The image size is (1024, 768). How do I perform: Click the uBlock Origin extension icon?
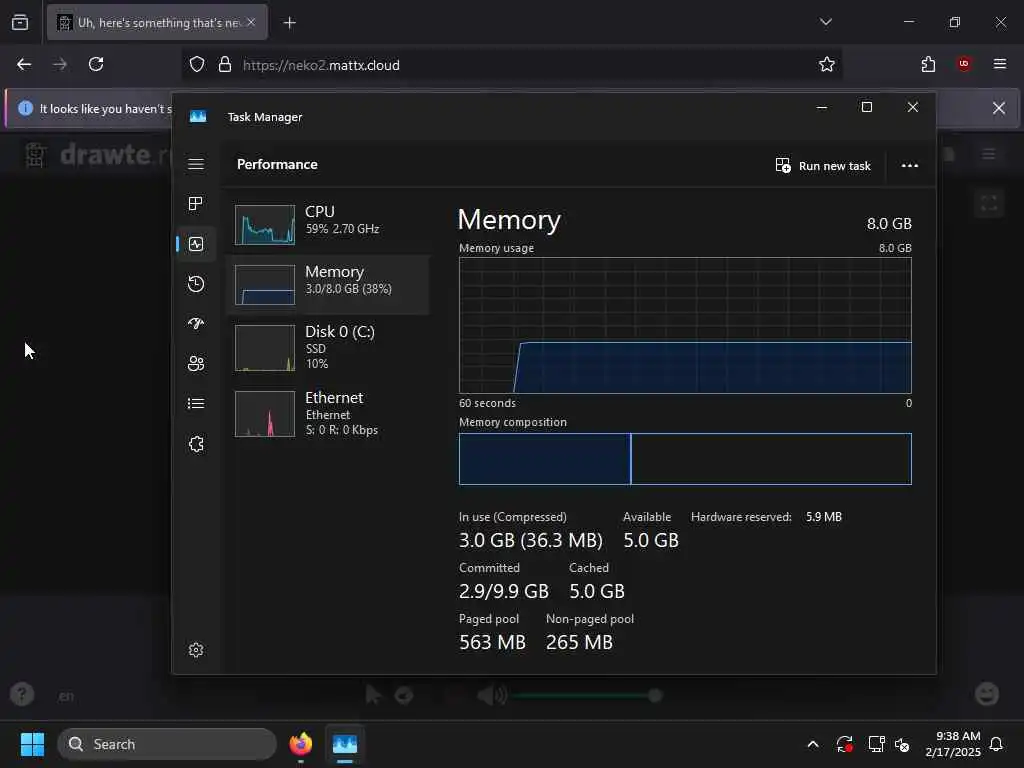click(964, 64)
